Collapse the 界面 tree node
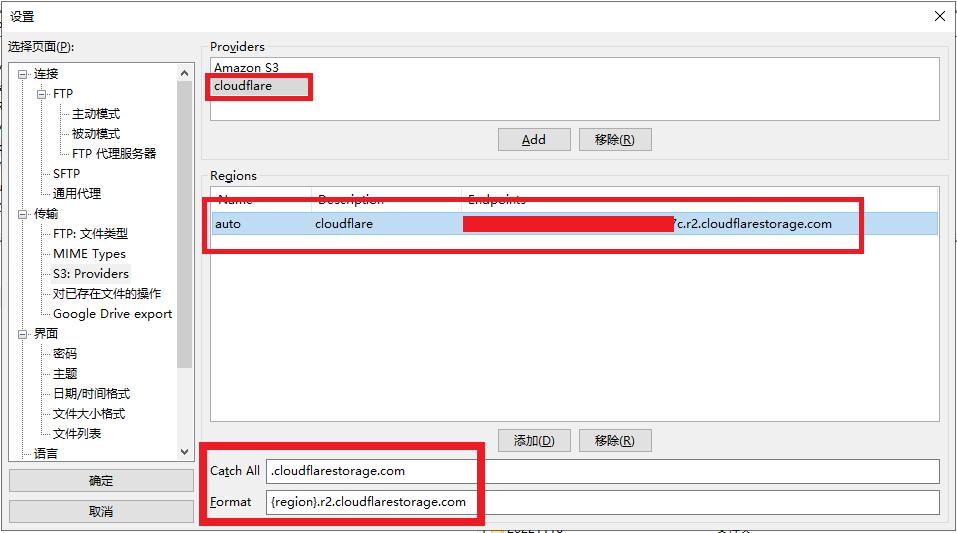 pos(23,334)
